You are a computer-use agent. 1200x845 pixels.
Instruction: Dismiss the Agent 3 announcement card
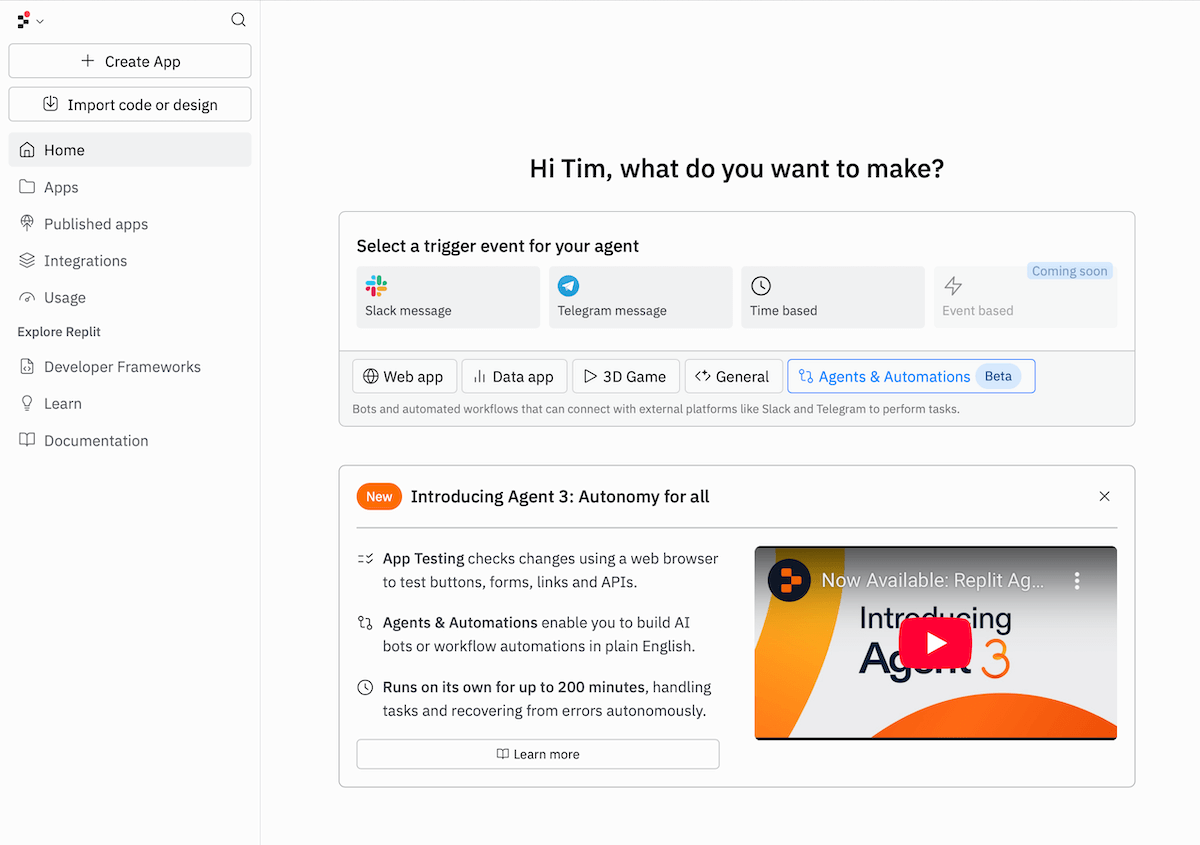(x=1104, y=496)
